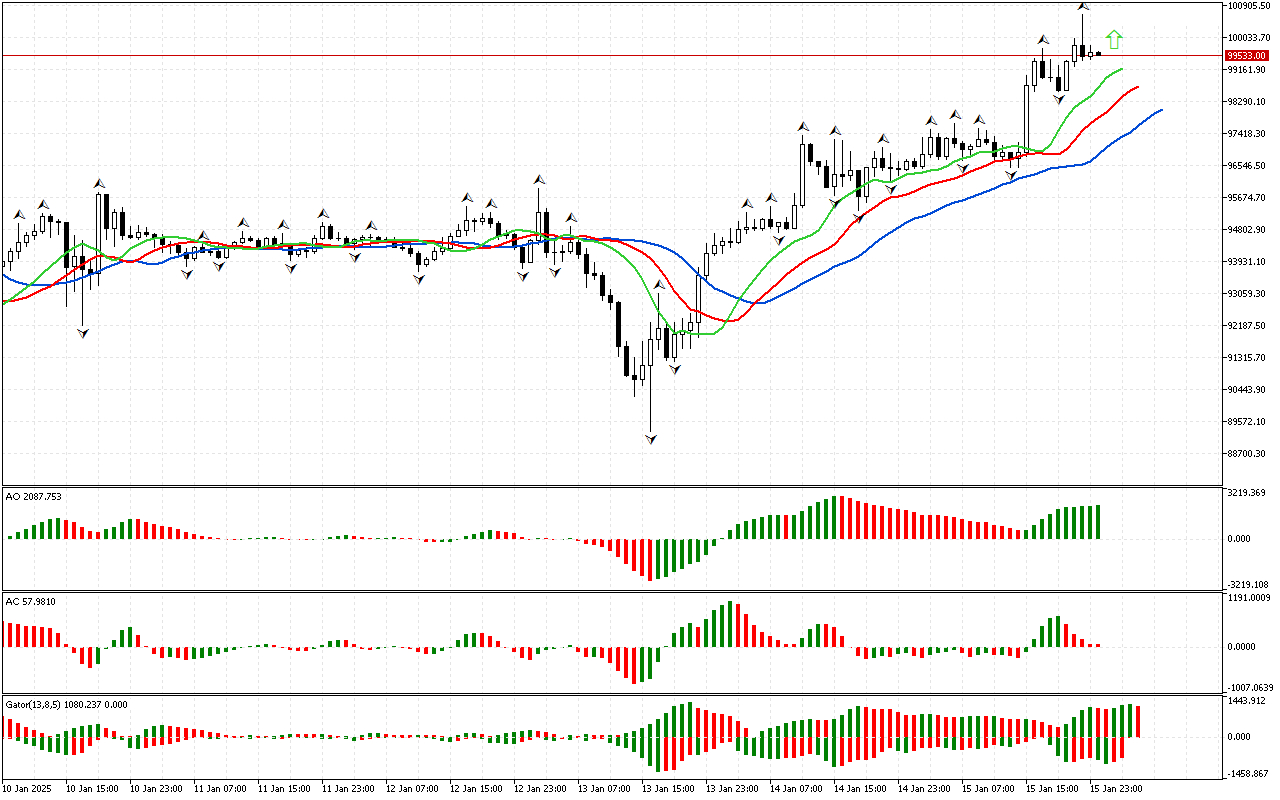This screenshot has width=1280, height=800.
Task: Click the 15 Jan 23:00 time label
Action: [x=1115, y=789]
